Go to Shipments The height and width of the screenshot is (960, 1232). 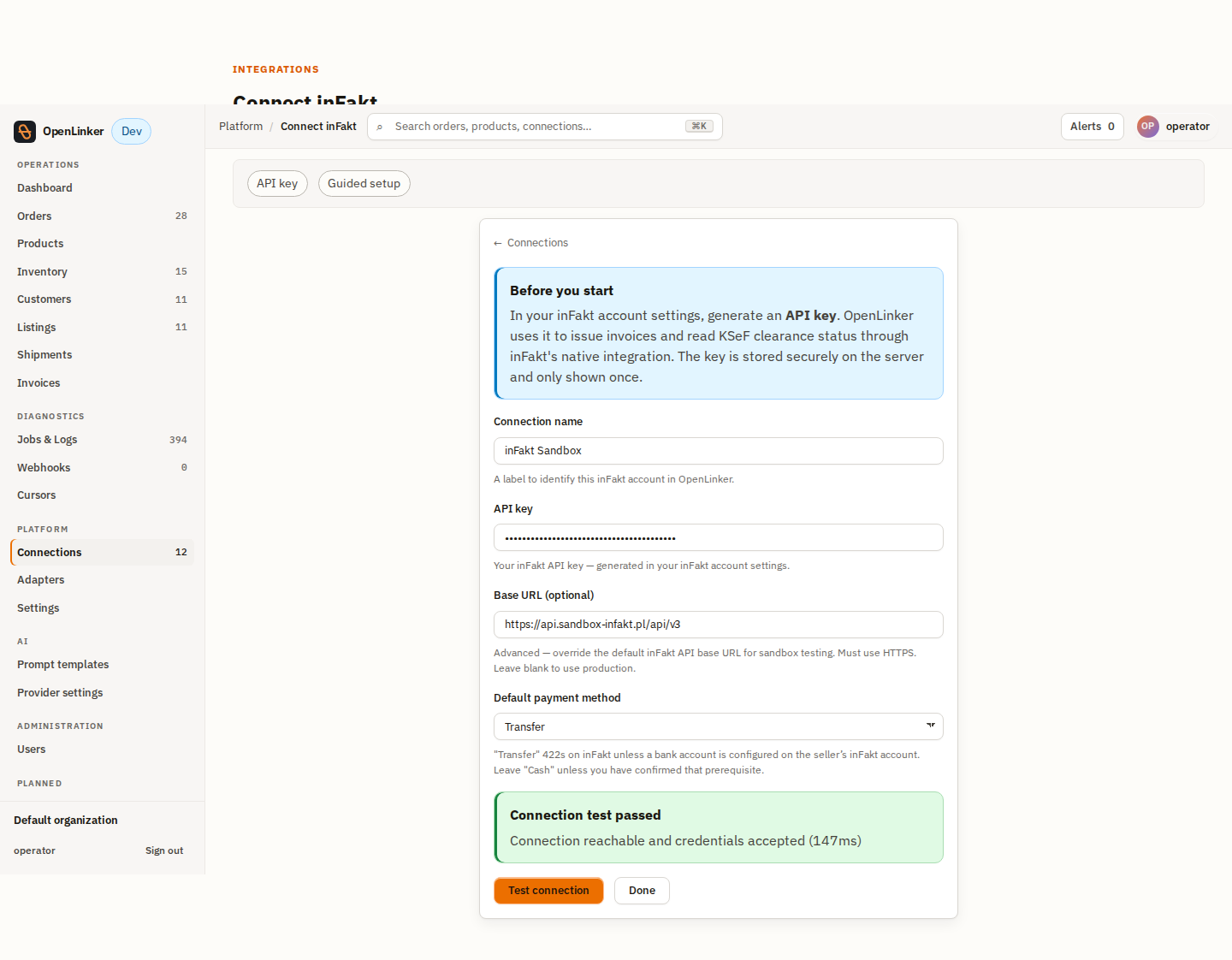[103, 355]
